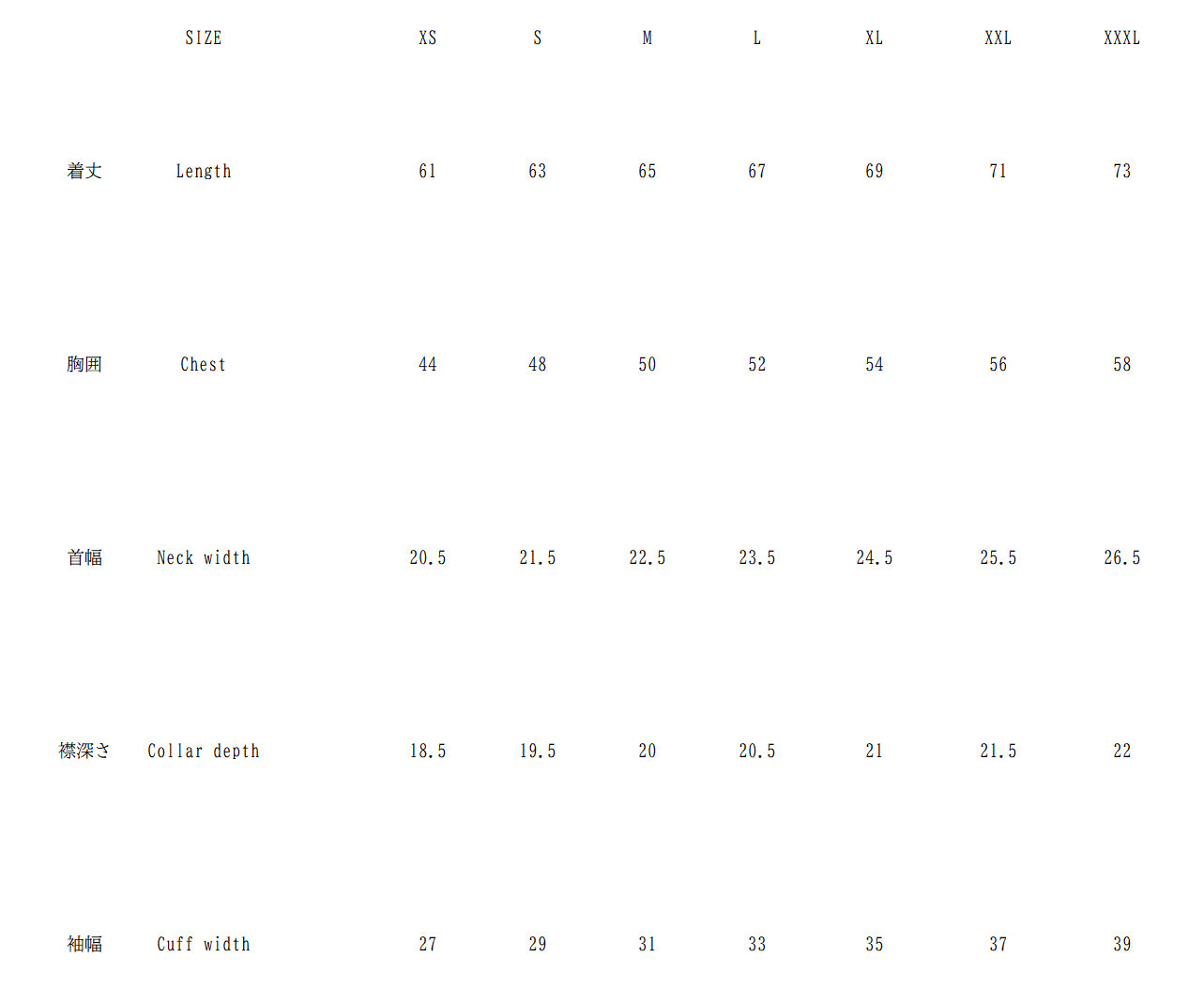Select Cuff width value 29

tap(538, 944)
